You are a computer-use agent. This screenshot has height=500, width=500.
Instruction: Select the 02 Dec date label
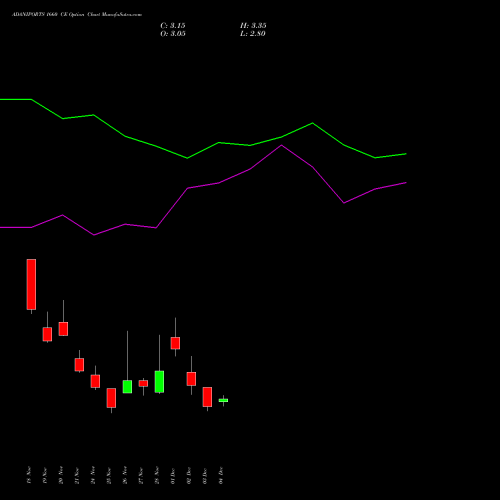tap(189, 475)
